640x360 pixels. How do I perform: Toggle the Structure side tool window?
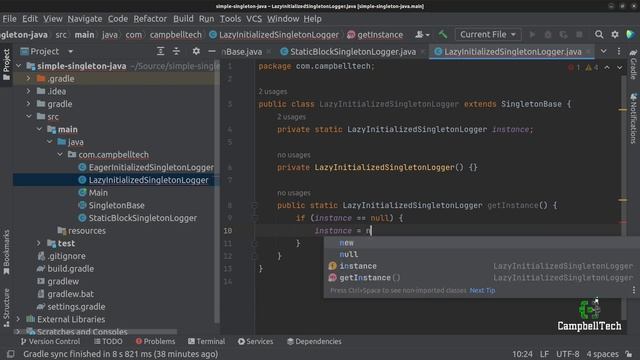(6, 308)
